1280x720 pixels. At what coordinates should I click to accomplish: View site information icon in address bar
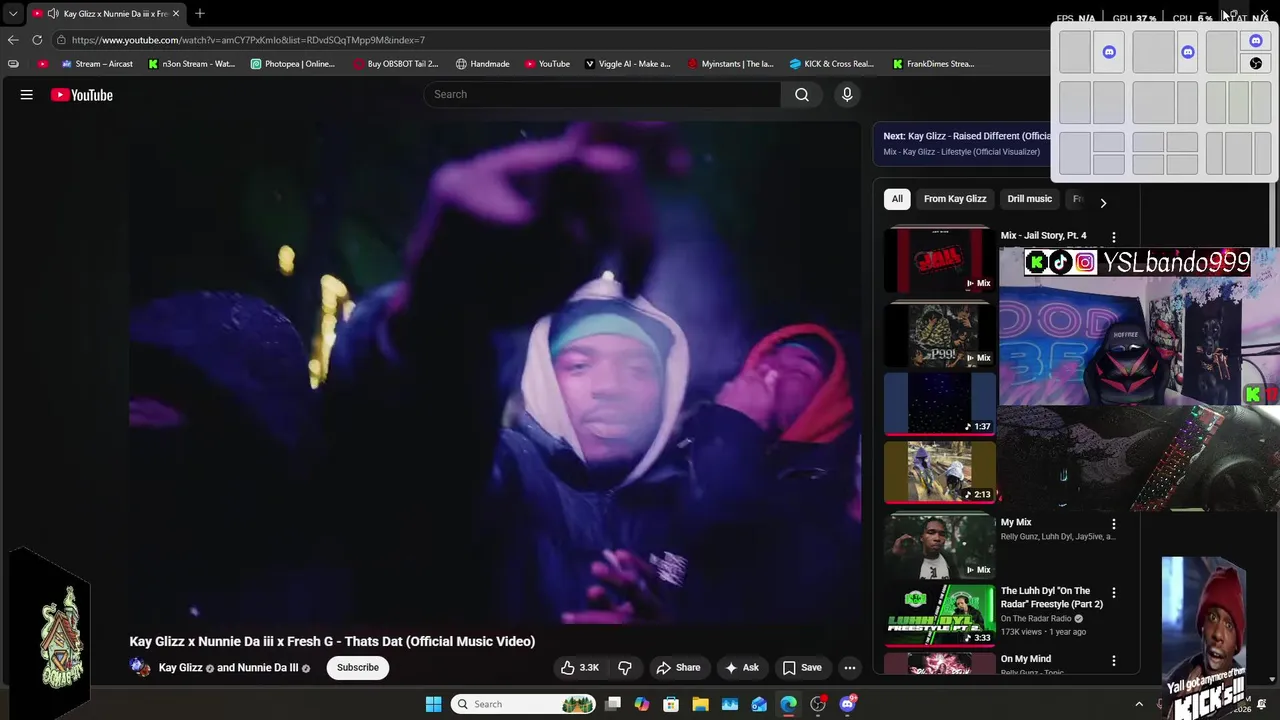61,40
